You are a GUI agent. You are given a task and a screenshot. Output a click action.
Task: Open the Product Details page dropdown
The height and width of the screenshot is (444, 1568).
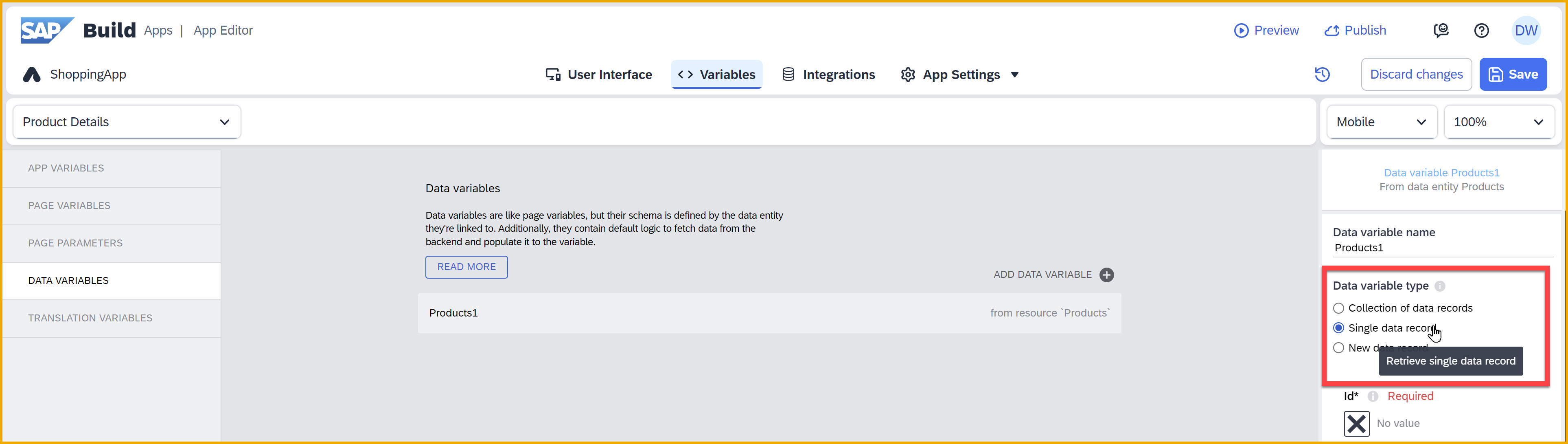[127, 122]
